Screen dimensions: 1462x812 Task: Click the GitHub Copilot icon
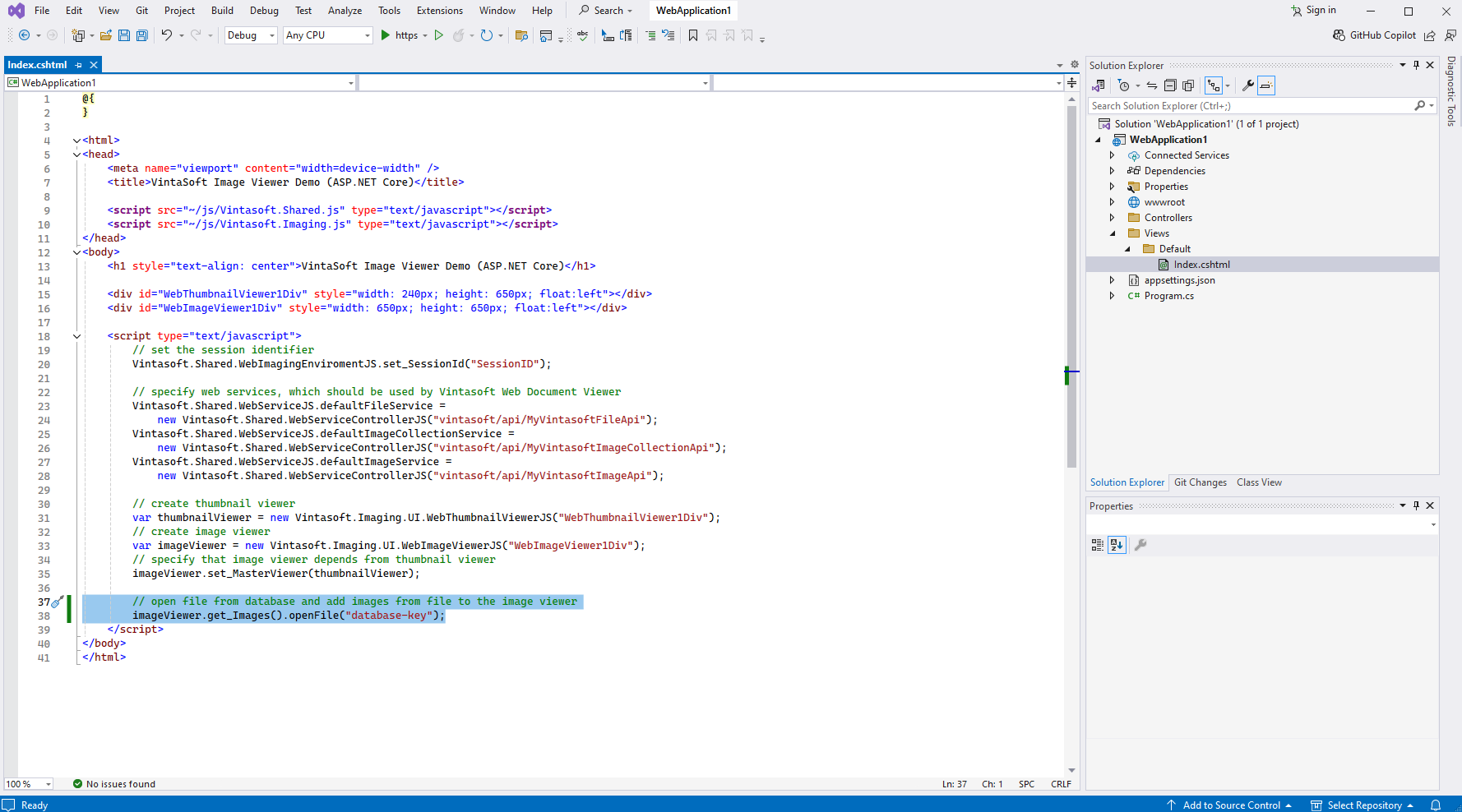1339,35
